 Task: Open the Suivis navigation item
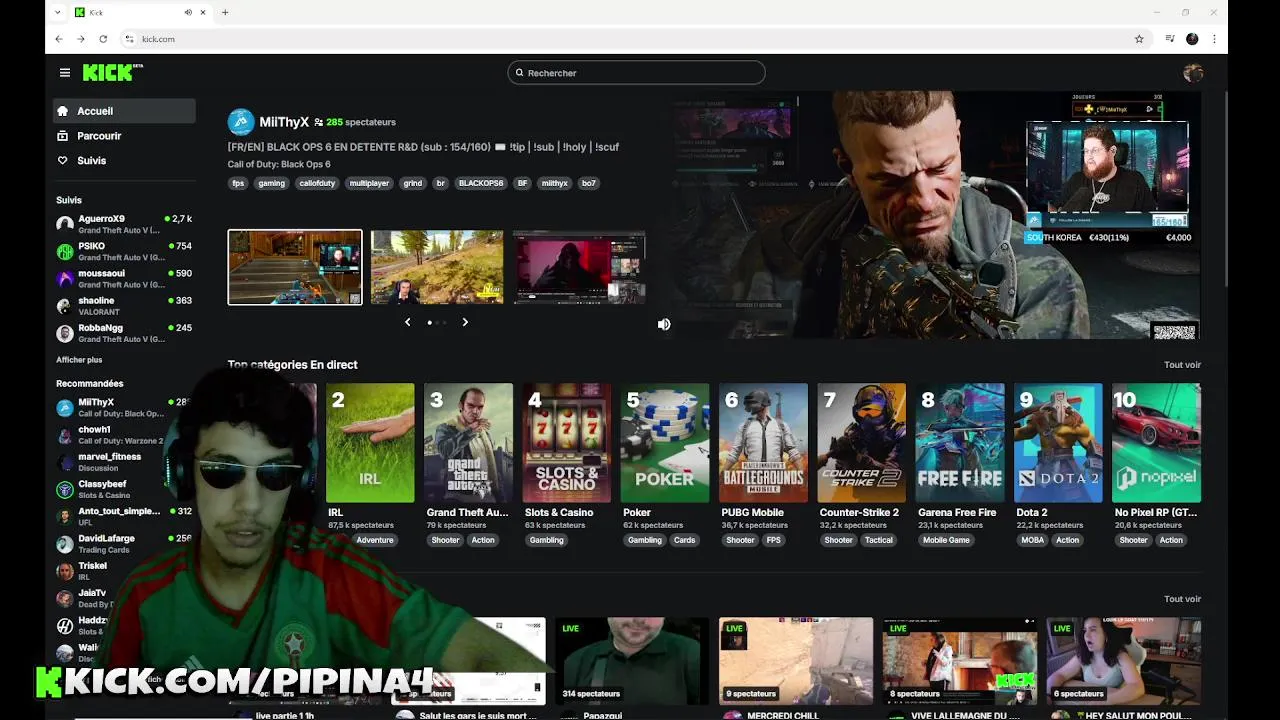click(125, 160)
